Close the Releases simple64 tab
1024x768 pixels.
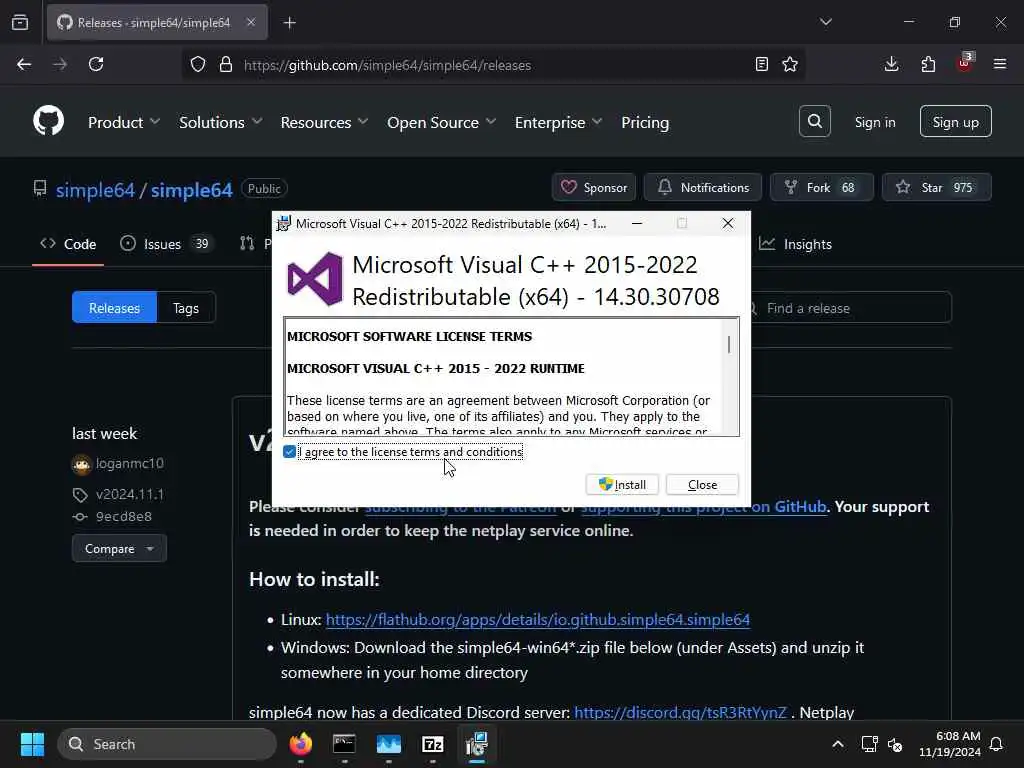251,22
